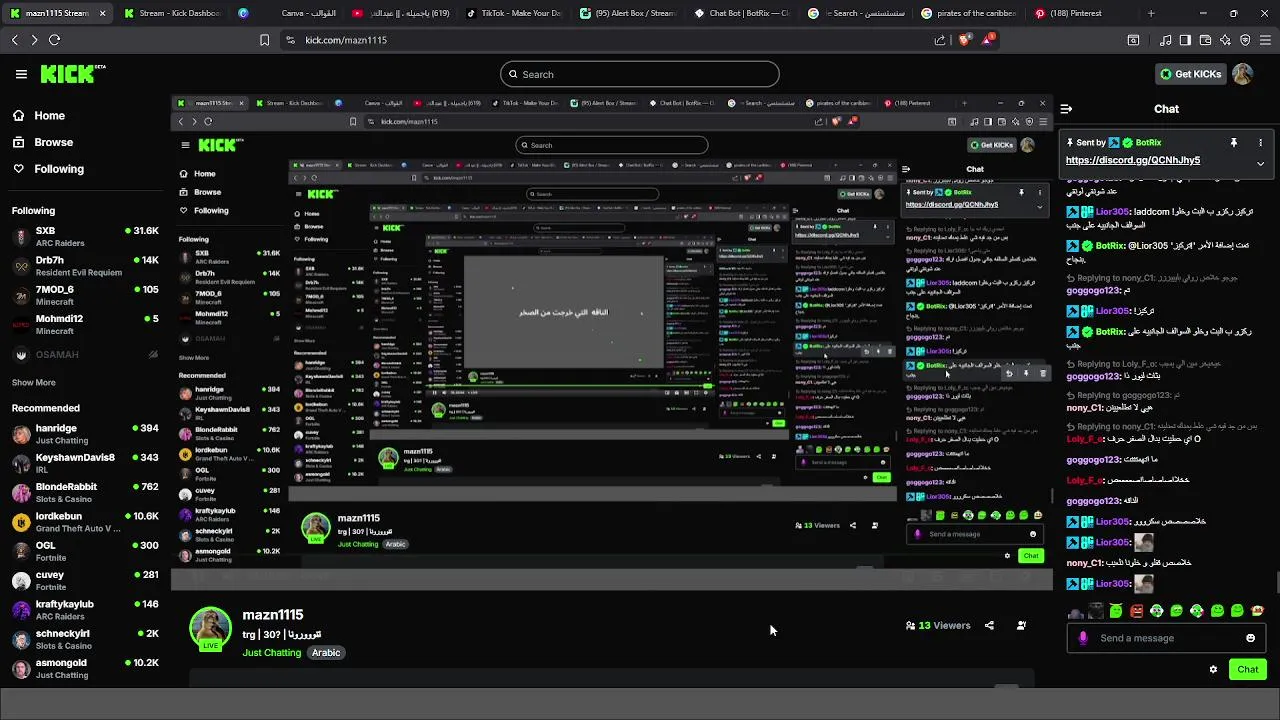
Task: Open mazn1115 streamer avatar
Action: (x=210, y=628)
